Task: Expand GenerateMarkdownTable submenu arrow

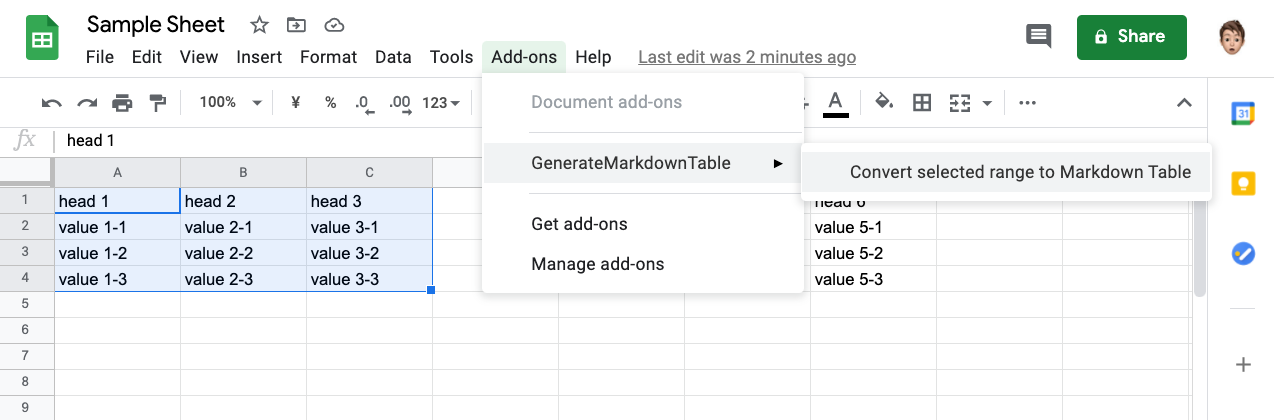Action: point(778,163)
